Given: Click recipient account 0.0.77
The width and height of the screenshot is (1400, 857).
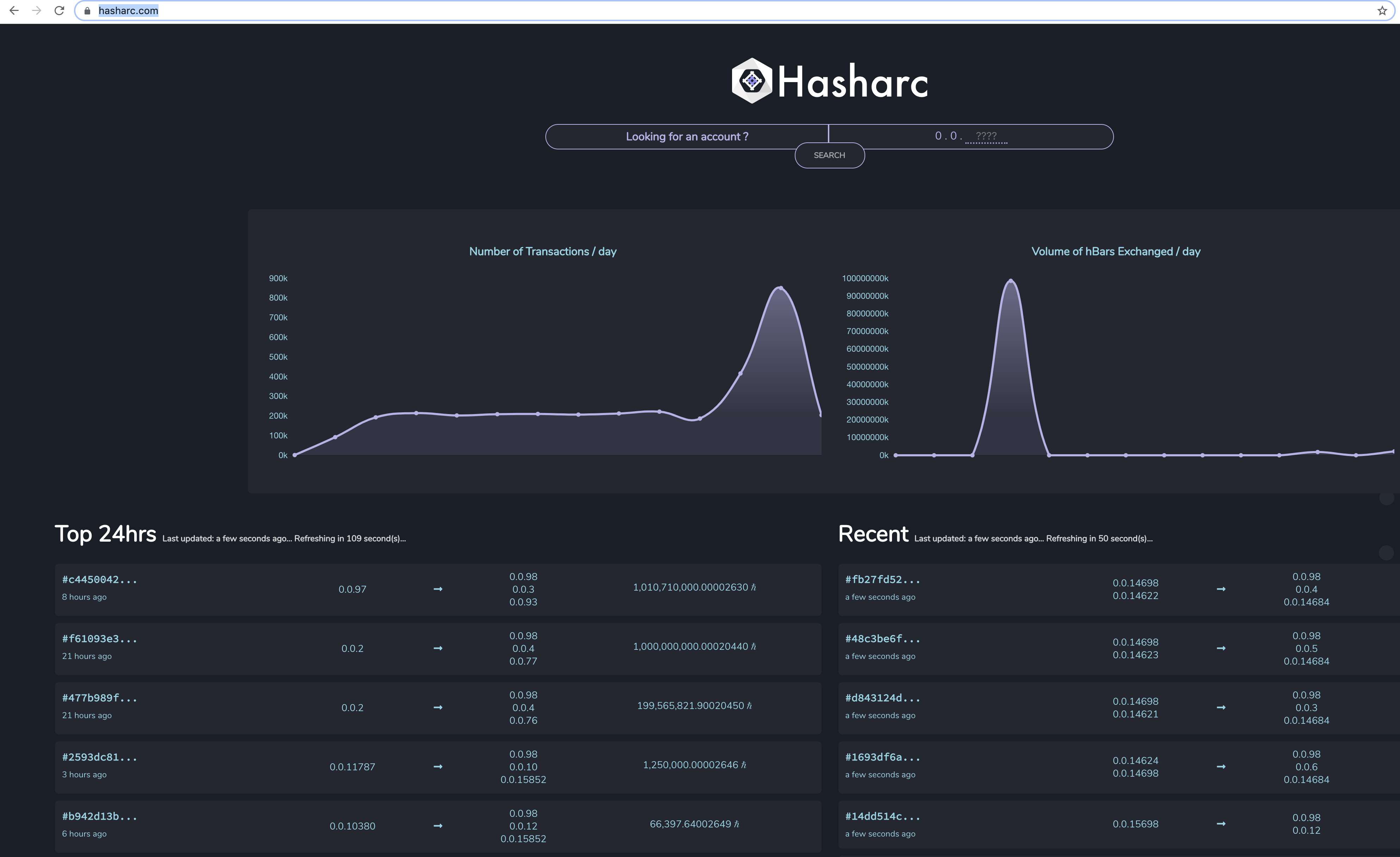Looking at the screenshot, I should pyautogui.click(x=523, y=661).
